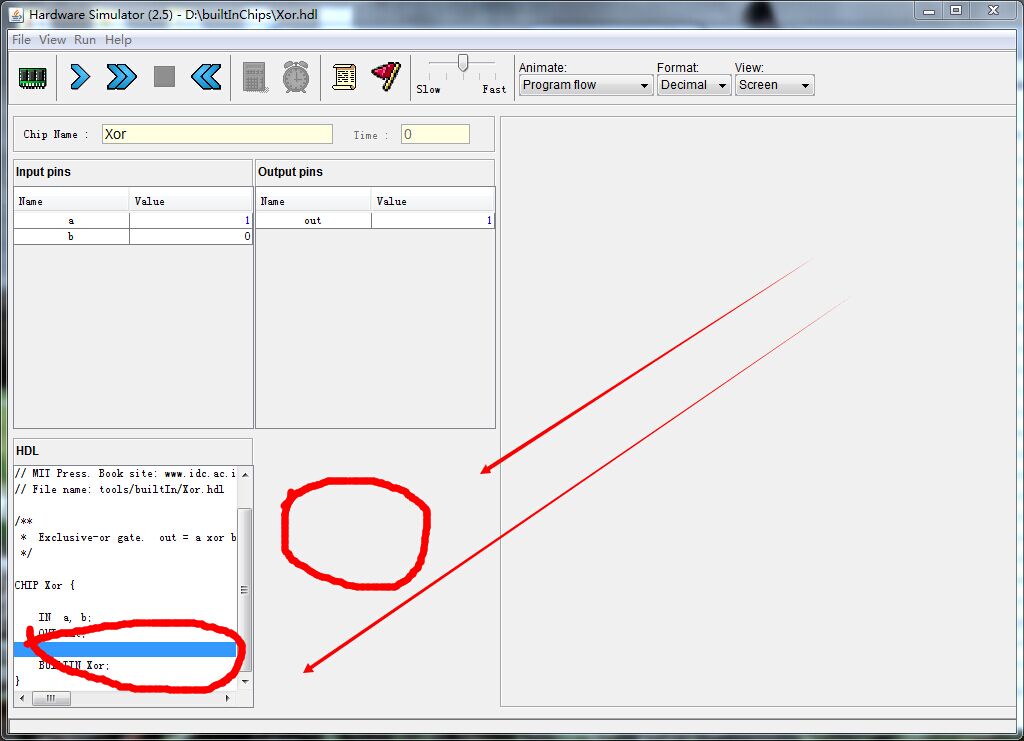The height and width of the screenshot is (741, 1024).
Task: Open the Help menu
Action: click(118, 40)
